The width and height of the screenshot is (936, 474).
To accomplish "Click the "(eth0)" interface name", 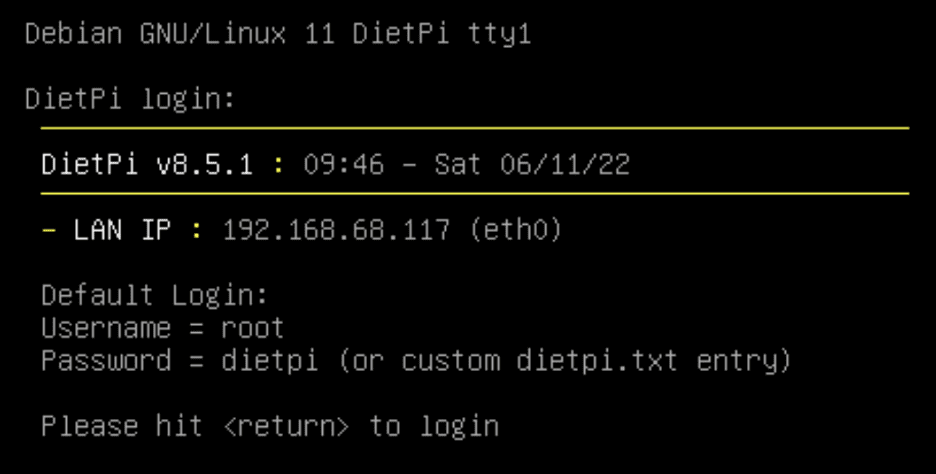I will pos(515,230).
